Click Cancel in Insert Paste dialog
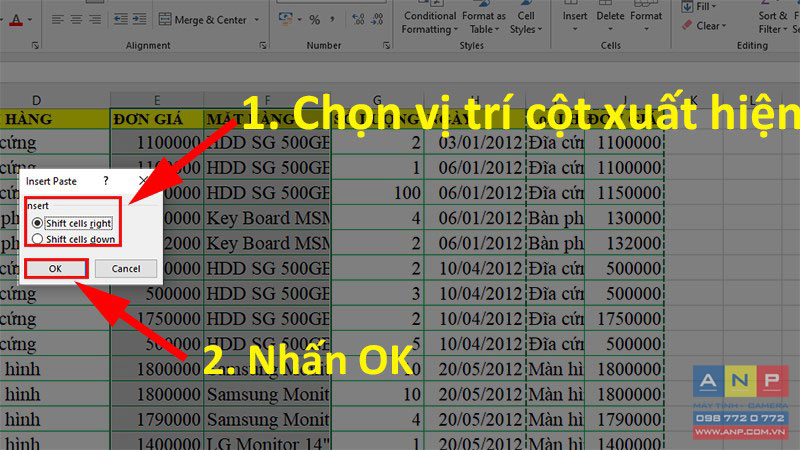Screen dimensions: 800x450 click(x=126, y=269)
